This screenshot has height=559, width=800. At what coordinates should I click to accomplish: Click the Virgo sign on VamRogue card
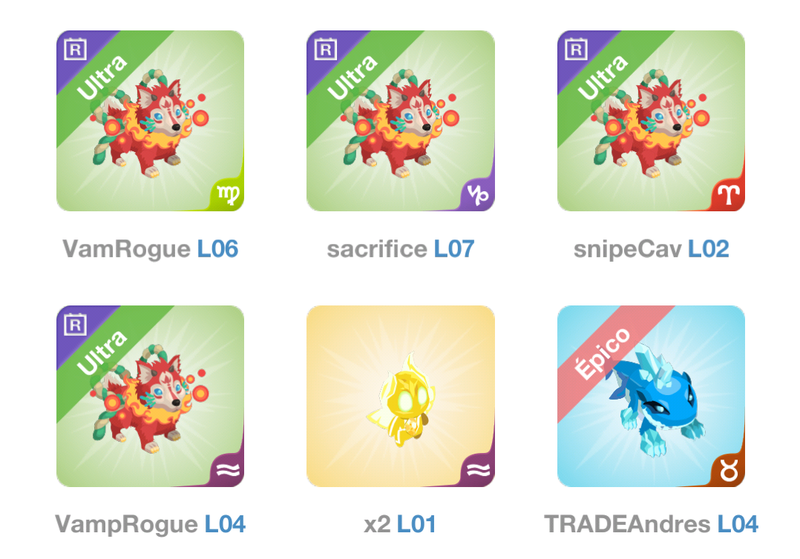click(228, 195)
